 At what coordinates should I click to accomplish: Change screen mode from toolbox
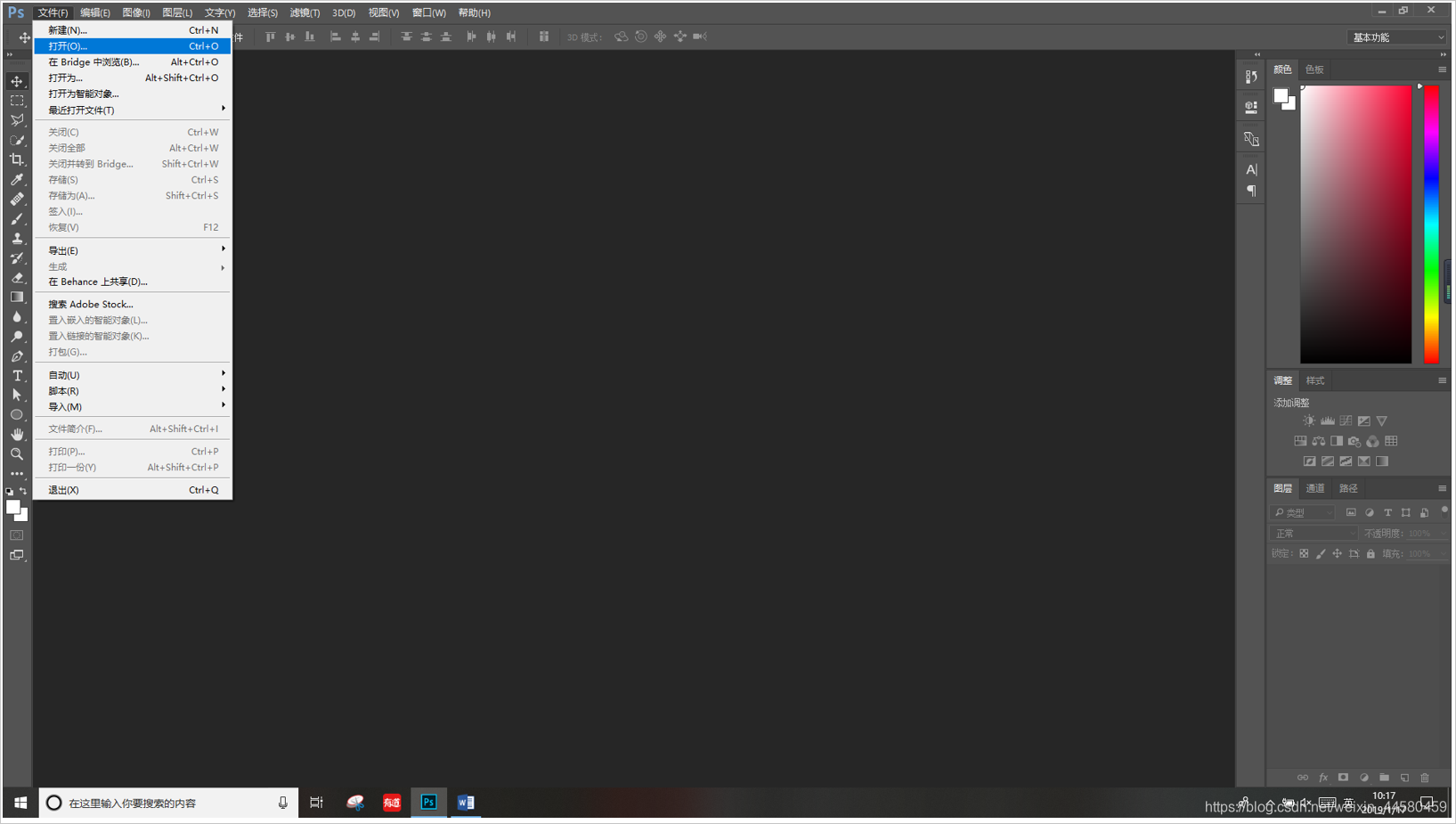(x=17, y=555)
